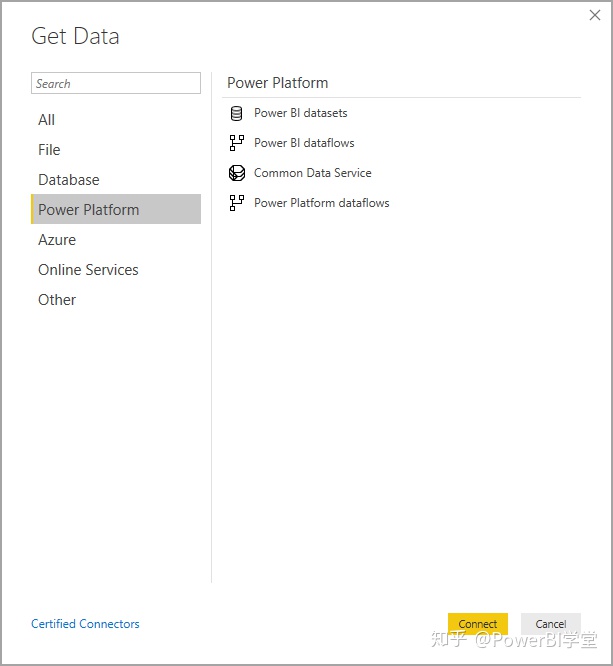Click the Power Platform dataflows icon

click(x=237, y=203)
